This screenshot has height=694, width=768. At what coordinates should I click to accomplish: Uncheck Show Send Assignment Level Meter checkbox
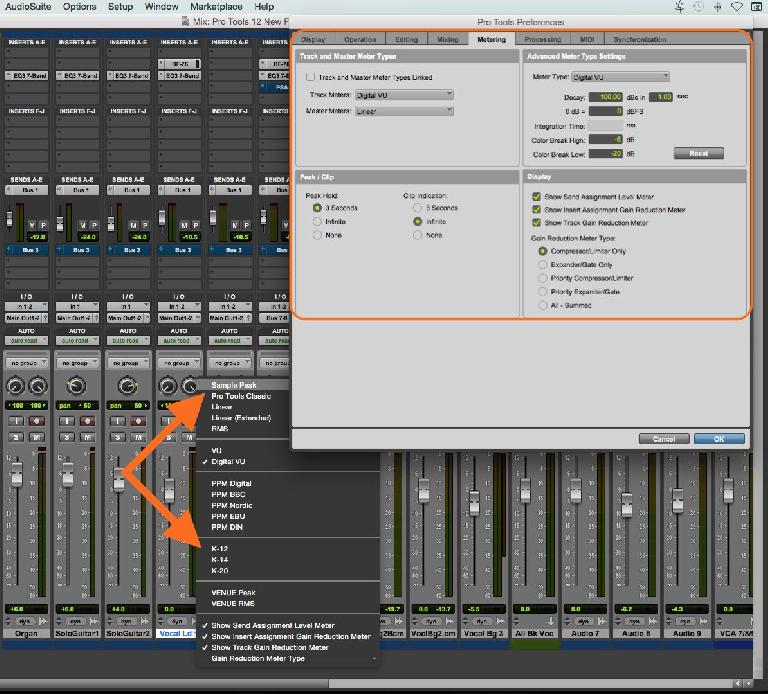pyautogui.click(x=536, y=196)
